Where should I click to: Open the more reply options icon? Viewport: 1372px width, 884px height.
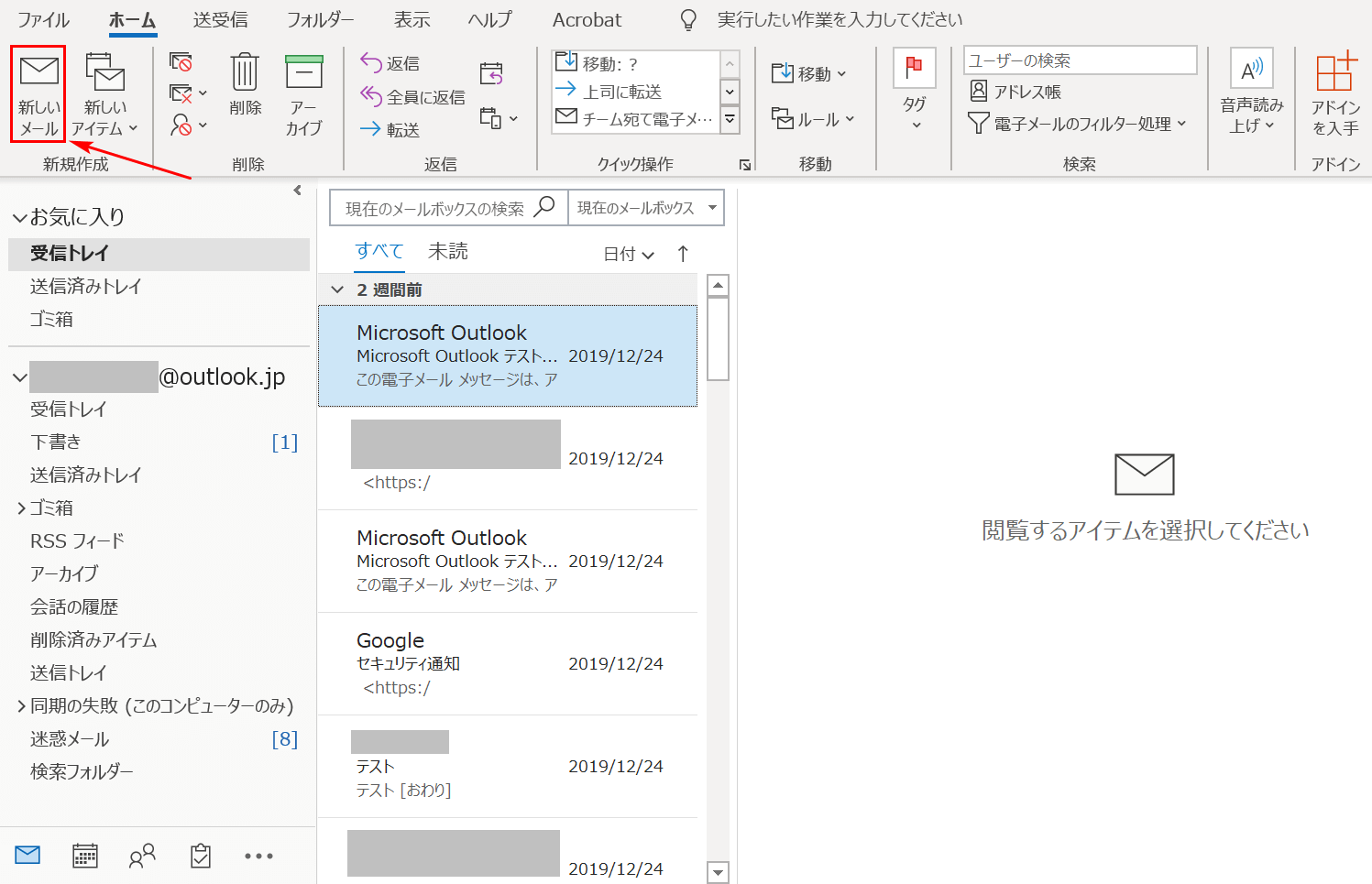(499, 118)
